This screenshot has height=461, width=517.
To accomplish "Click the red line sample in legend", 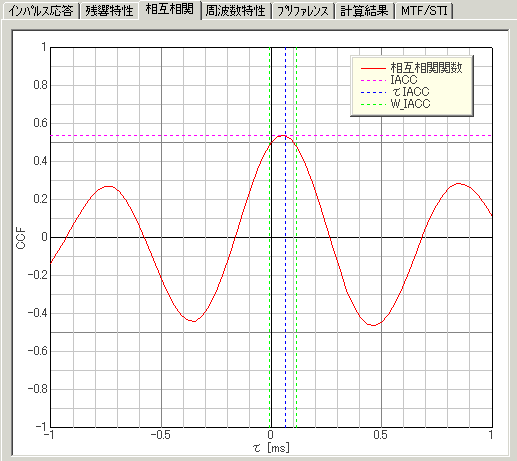I will [373, 68].
